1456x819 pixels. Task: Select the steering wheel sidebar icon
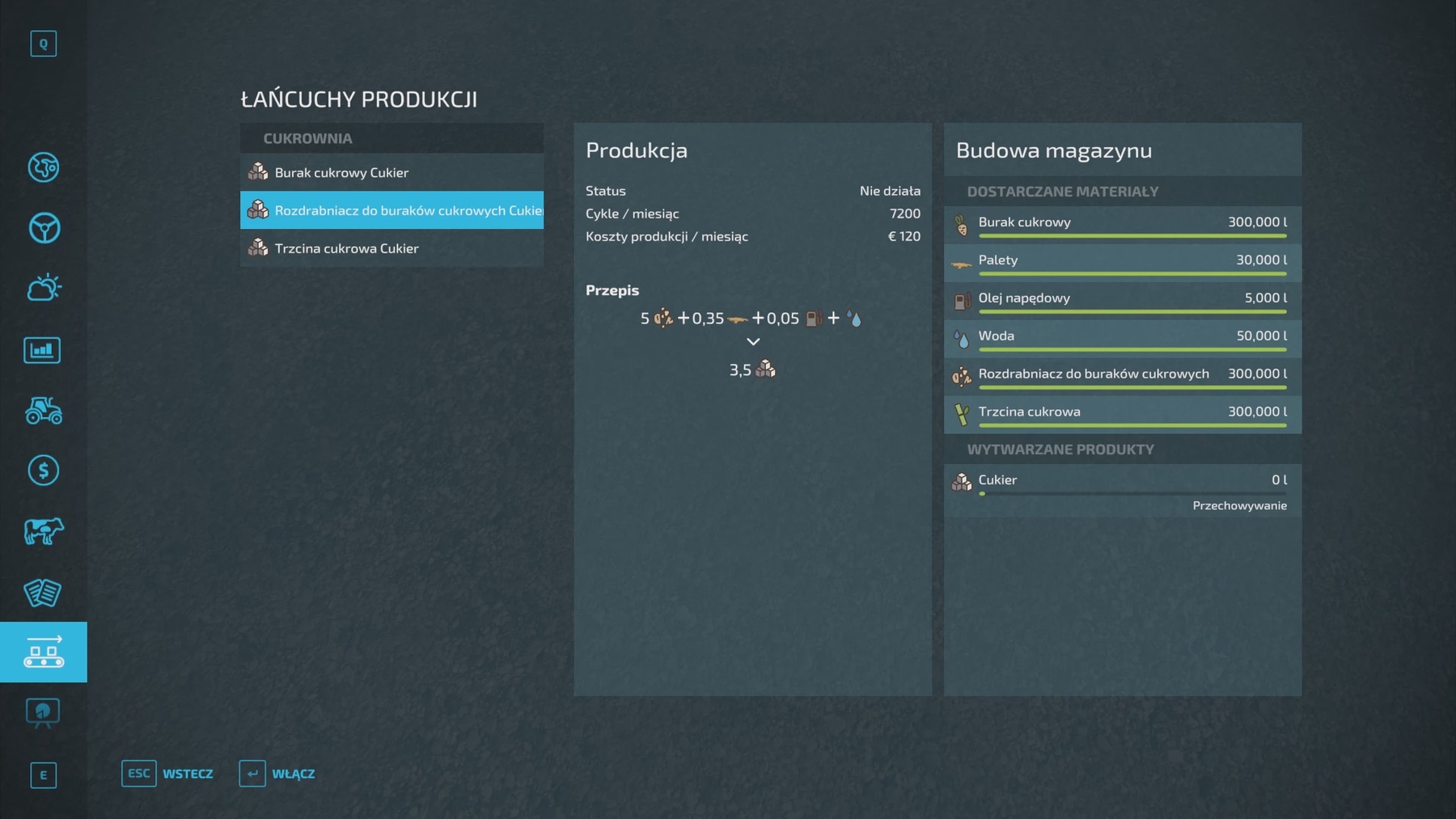click(44, 228)
